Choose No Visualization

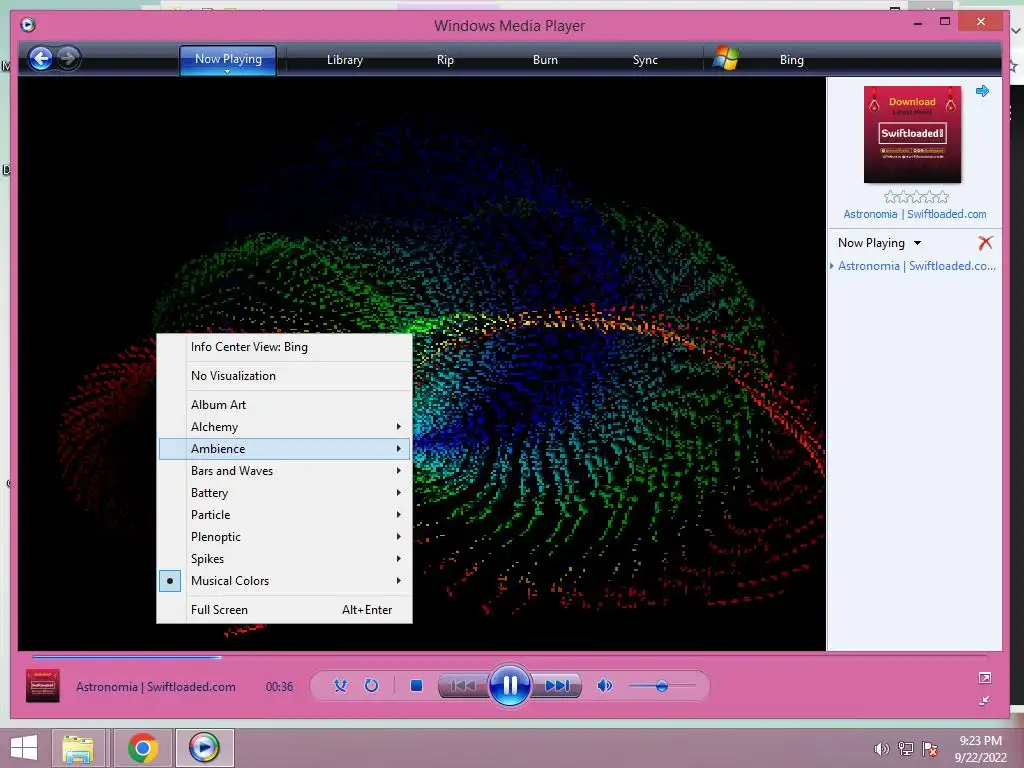pos(285,376)
